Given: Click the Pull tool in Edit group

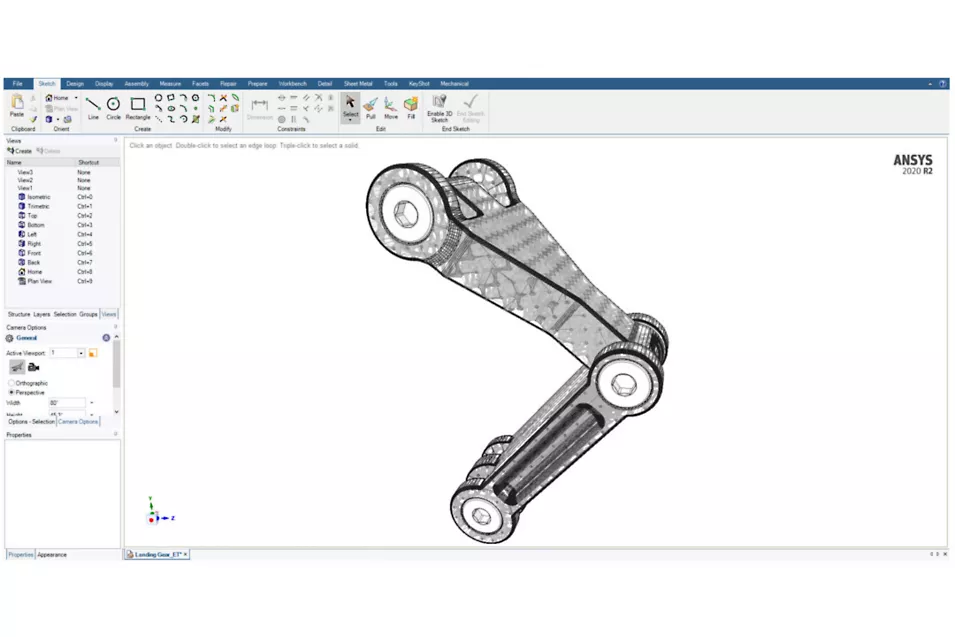Looking at the screenshot, I should tap(370, 105).
